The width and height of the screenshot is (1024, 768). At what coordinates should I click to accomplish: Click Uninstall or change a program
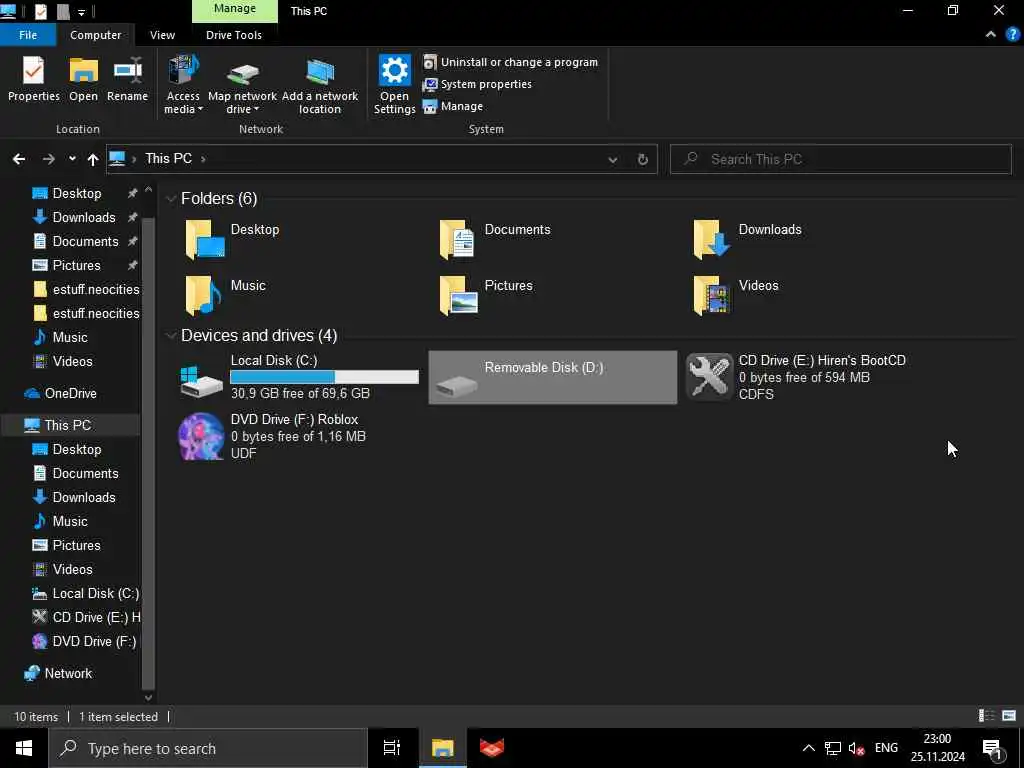click(511, 62)
